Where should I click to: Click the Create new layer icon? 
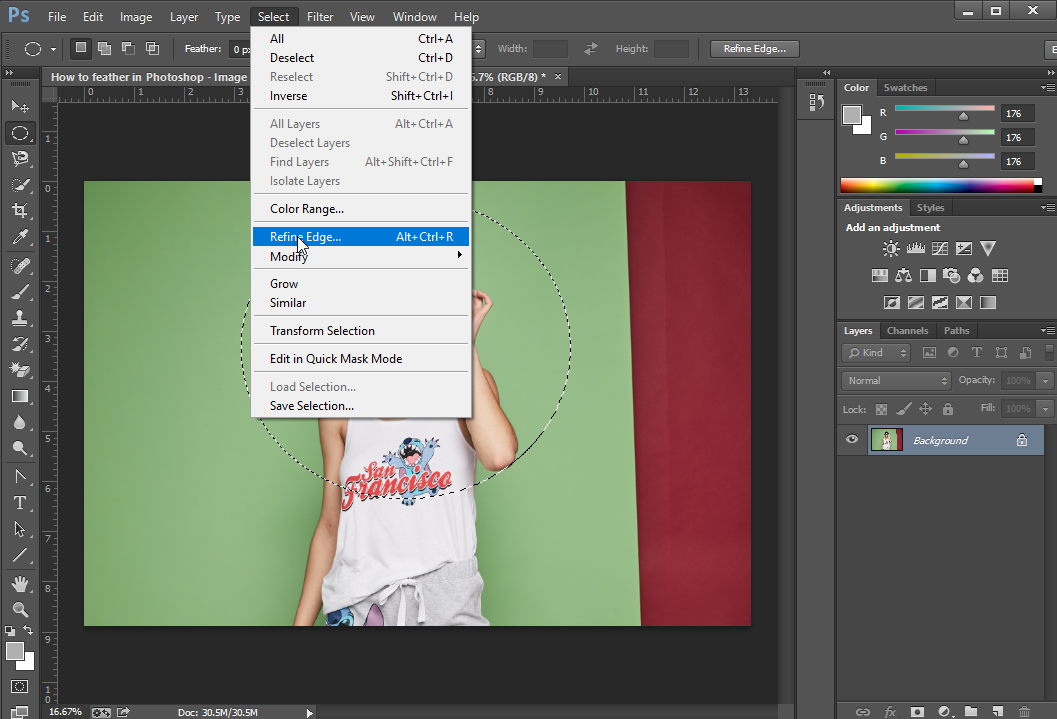coord(997,711)
